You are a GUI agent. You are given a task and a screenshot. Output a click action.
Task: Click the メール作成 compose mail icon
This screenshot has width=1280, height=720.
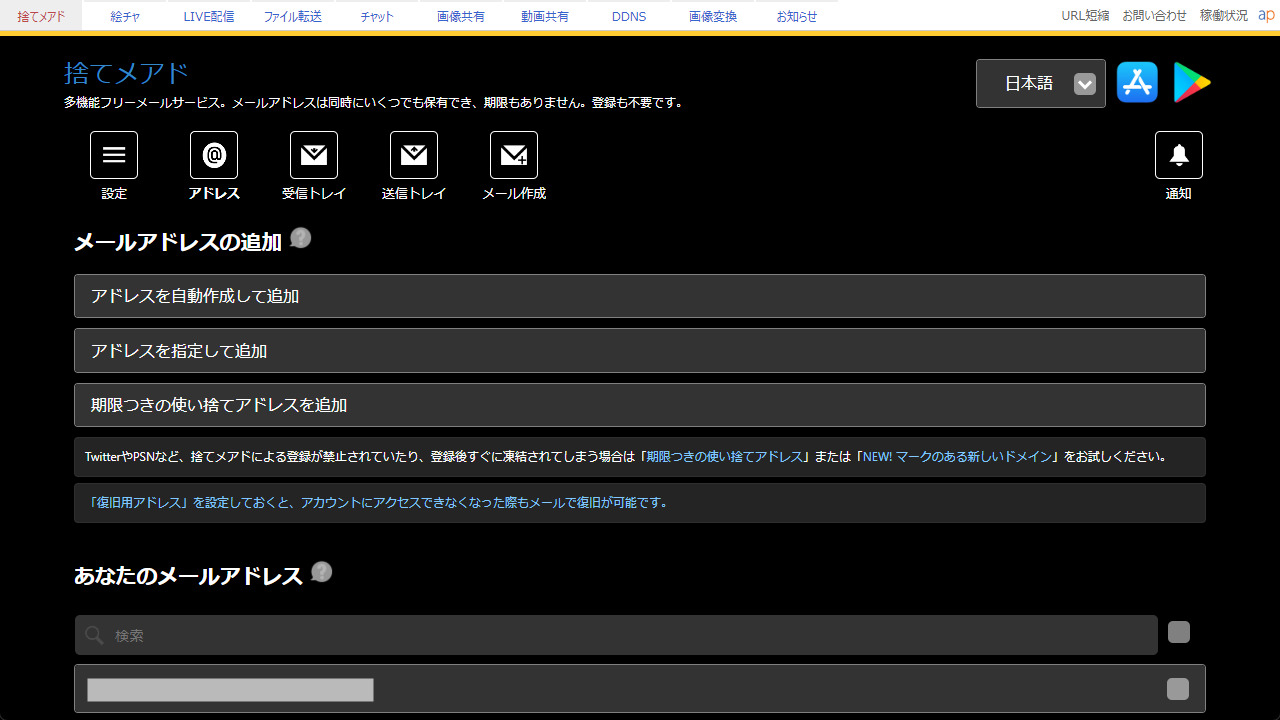(x=514, y=155)
